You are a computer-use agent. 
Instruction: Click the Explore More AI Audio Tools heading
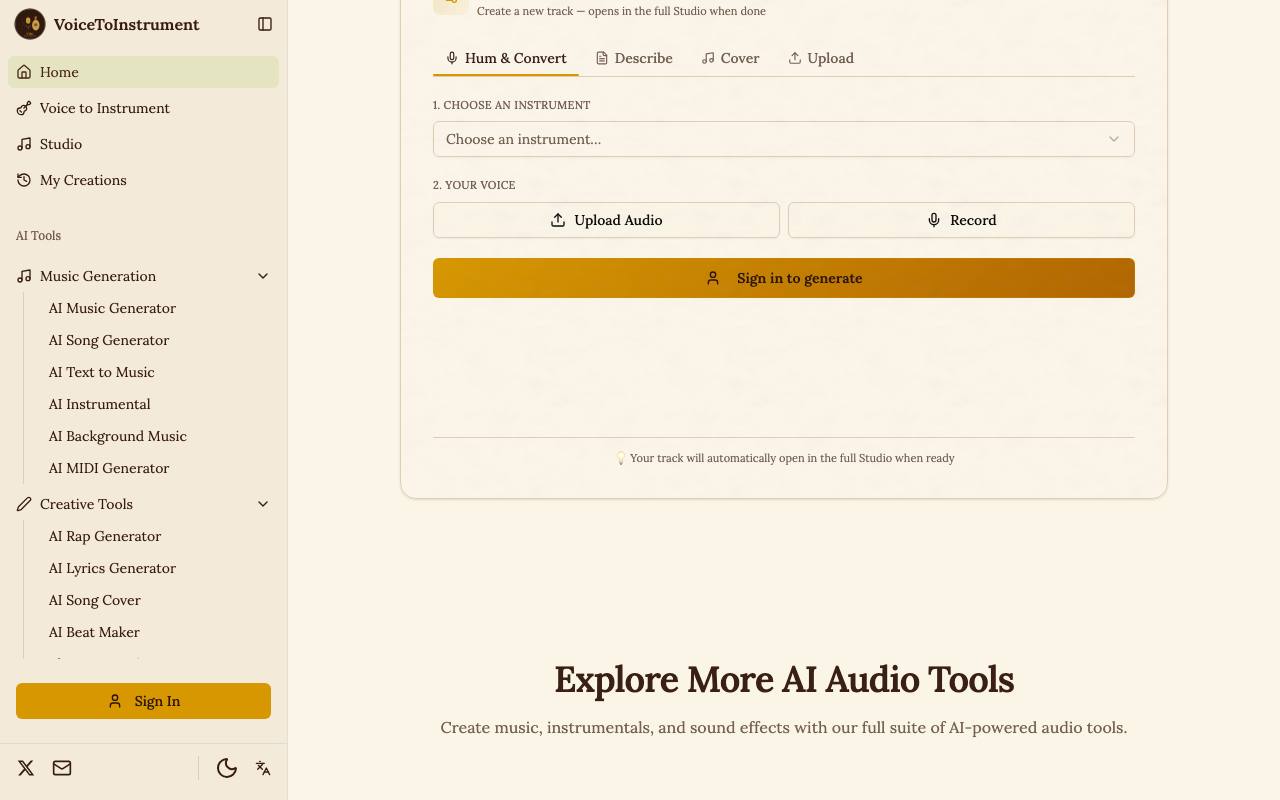click(784, 680)
